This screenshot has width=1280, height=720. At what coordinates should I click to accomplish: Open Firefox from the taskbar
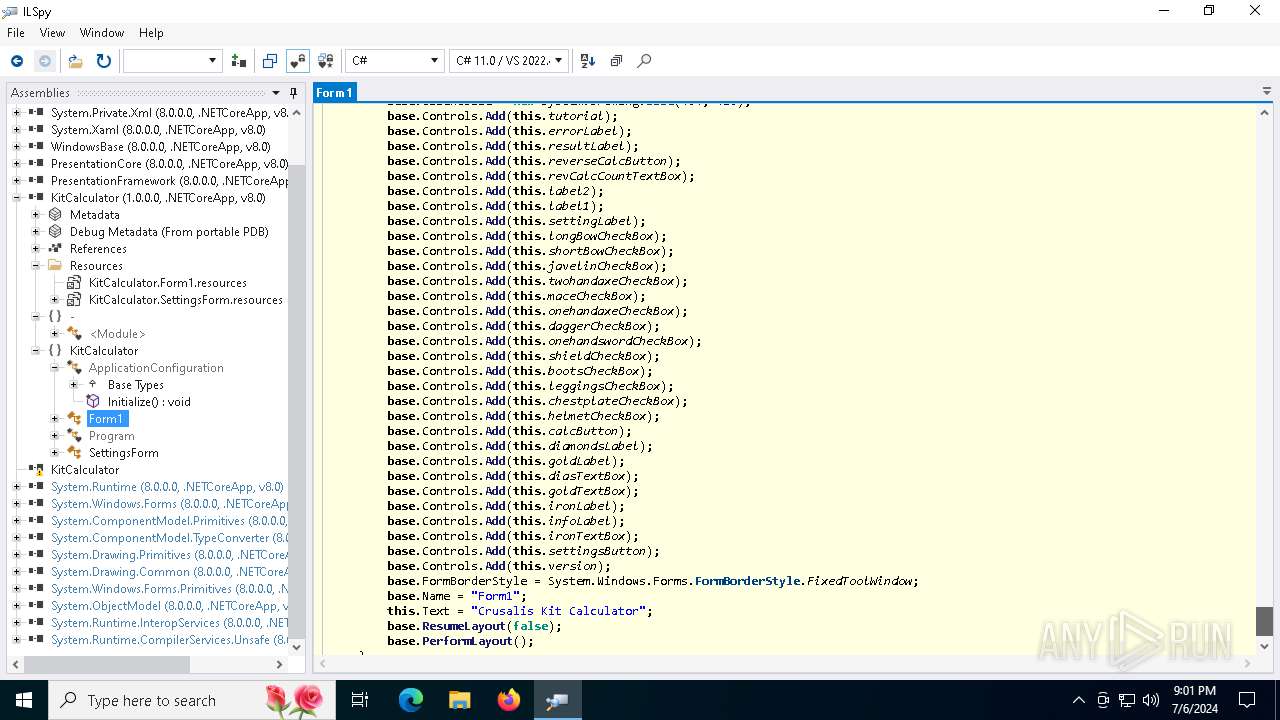pos(509,700)
